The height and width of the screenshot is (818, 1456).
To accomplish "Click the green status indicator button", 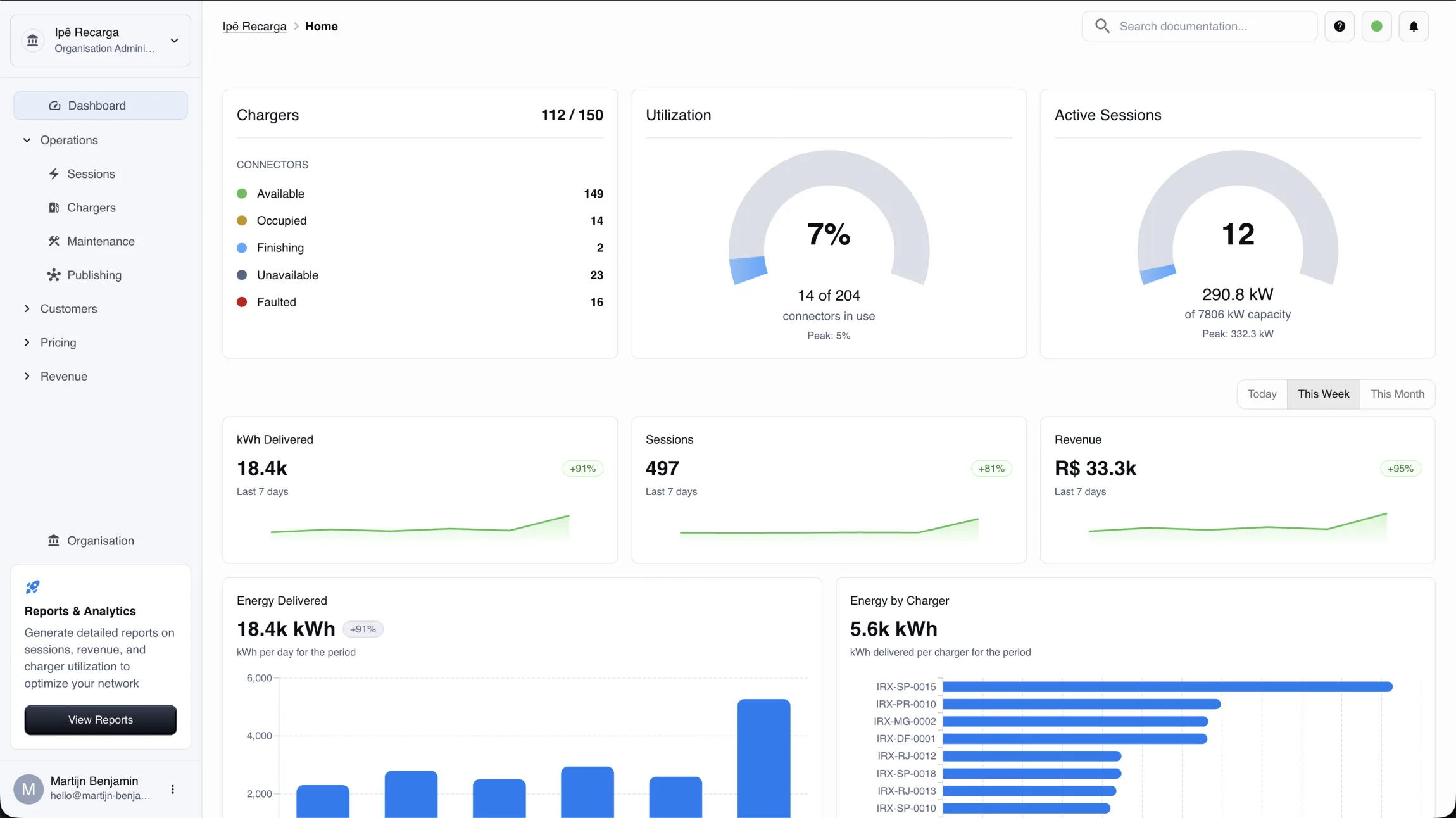I will [1376, 26].
